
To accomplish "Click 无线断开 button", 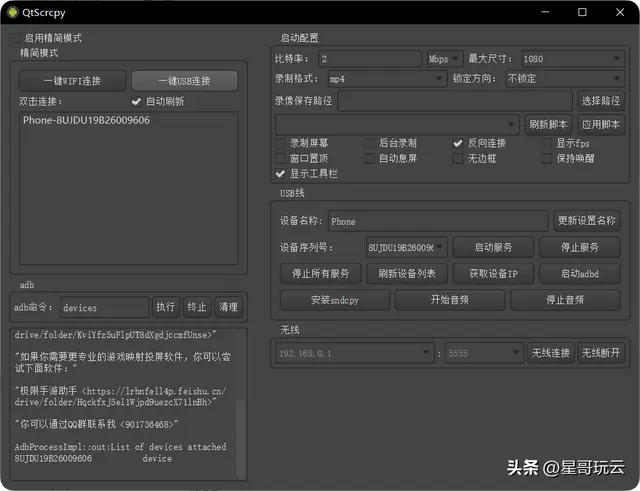I will pos(601,353).
